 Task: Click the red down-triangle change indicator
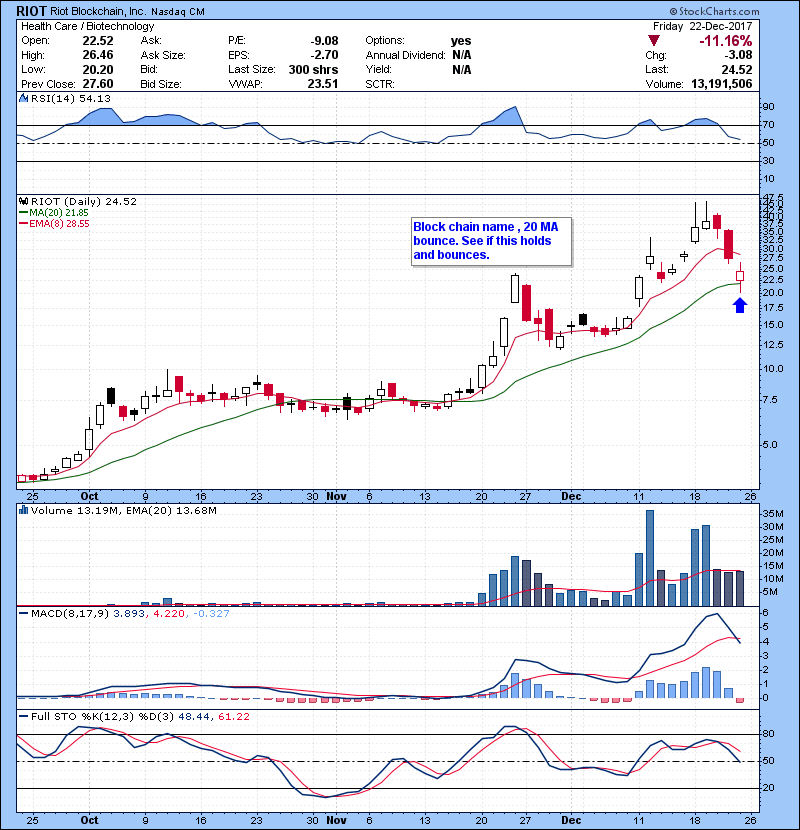click(x=654, y=41)
